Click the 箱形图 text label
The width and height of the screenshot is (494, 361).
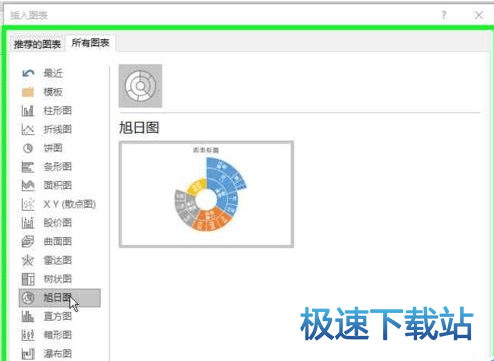(57, 335)
